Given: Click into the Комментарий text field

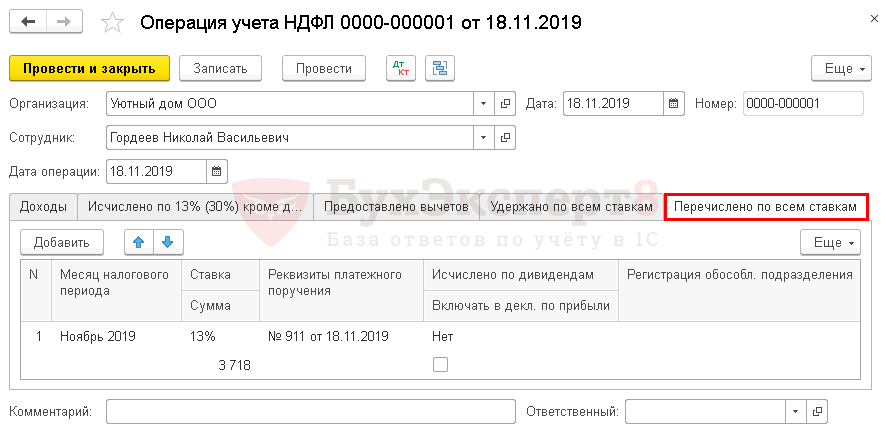Looking at the screenshot, I should 309,411.
